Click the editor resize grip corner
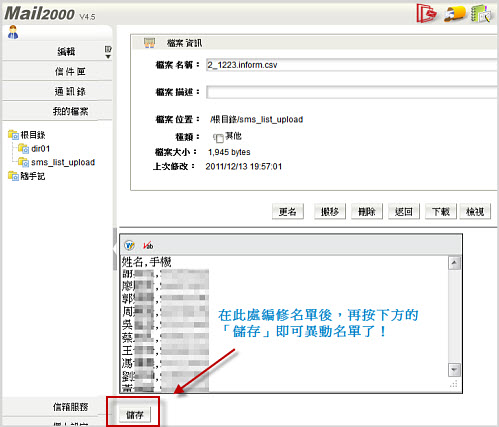 pos(454,384)
